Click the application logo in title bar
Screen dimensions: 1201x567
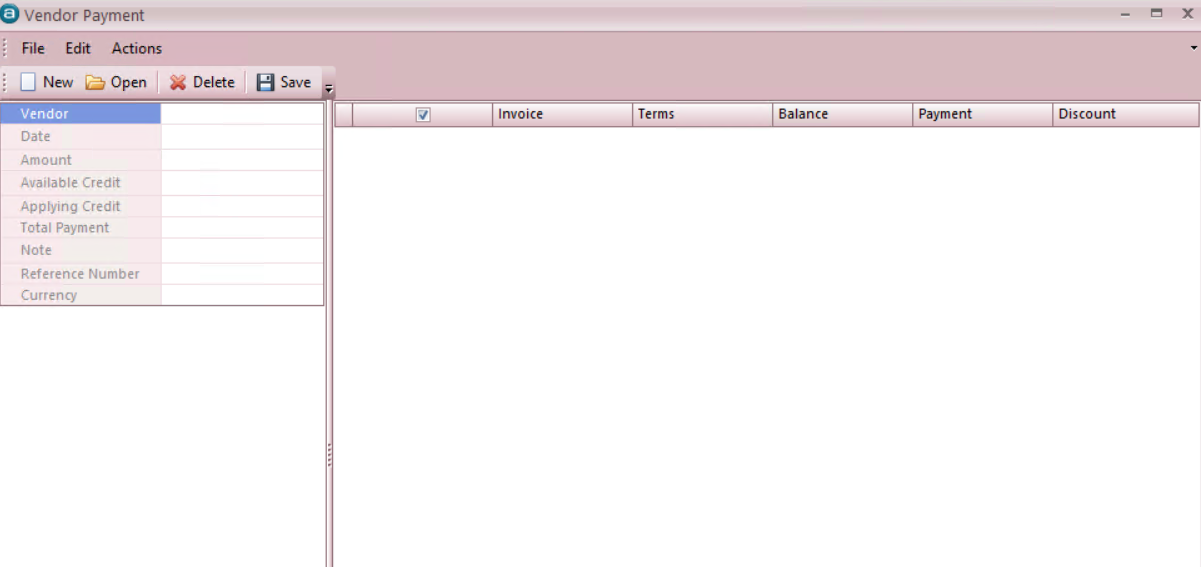[x=11, y=15]
